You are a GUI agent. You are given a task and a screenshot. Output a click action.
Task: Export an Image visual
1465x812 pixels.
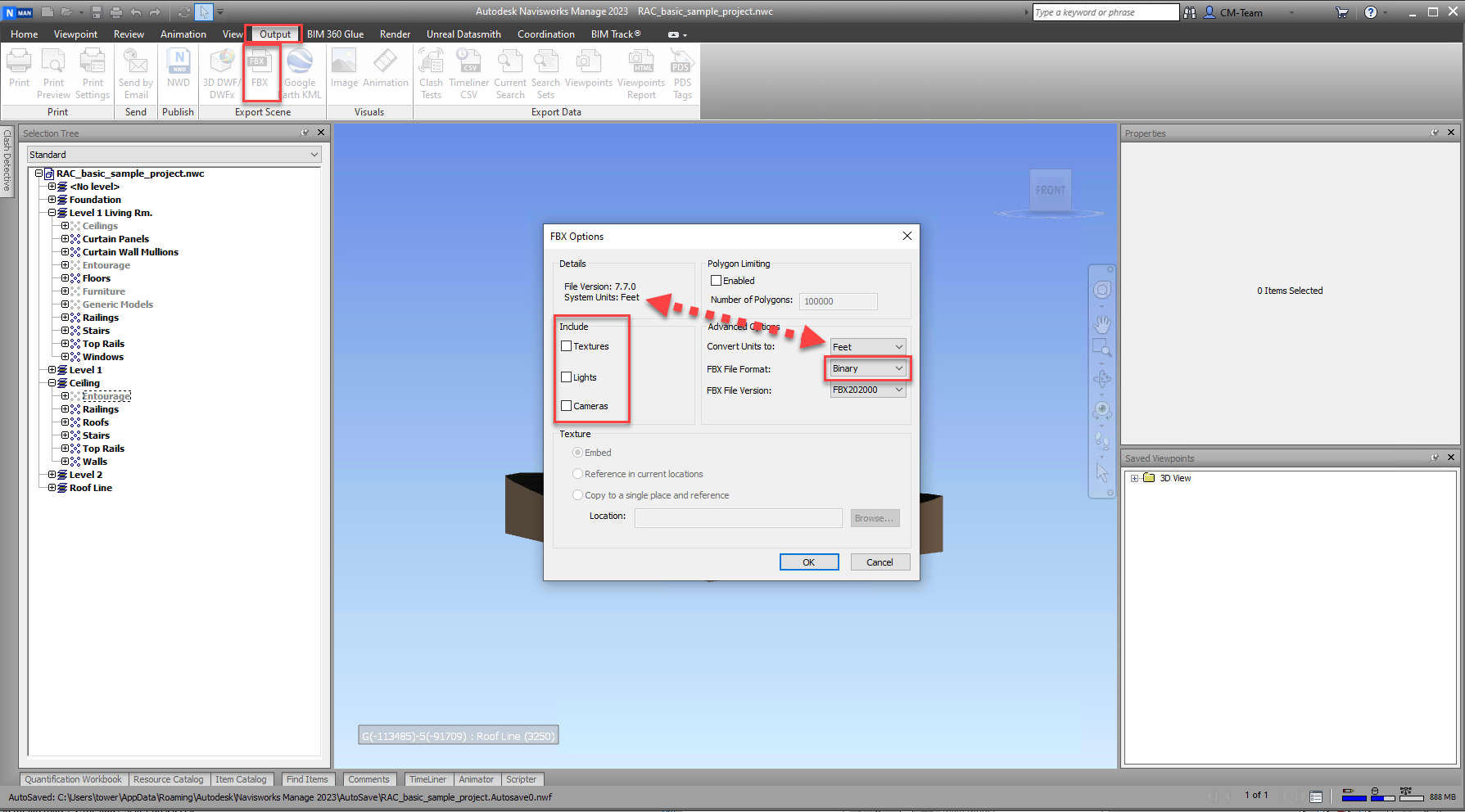point(344,67)
